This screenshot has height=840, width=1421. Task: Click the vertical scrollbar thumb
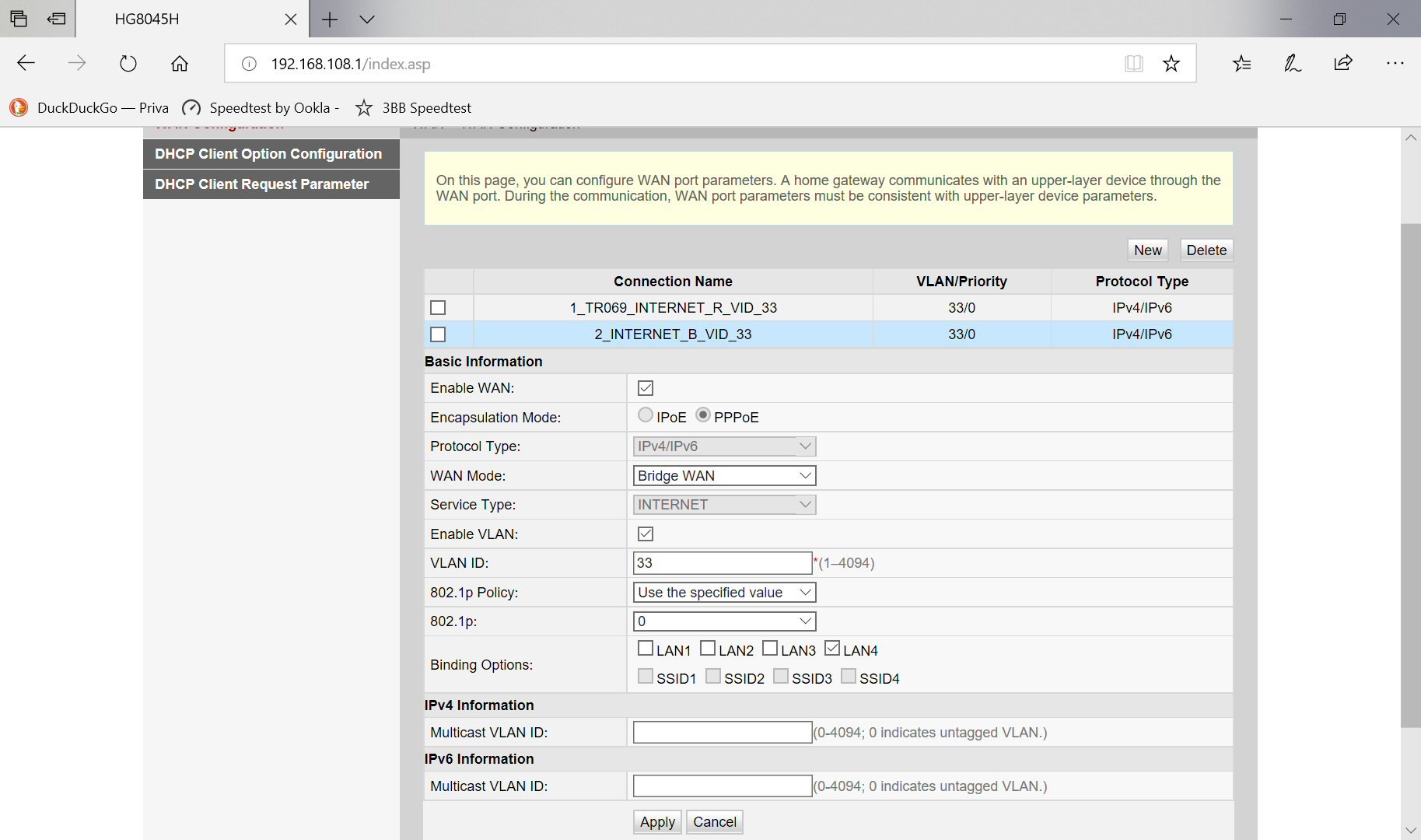click(1411, 476)
